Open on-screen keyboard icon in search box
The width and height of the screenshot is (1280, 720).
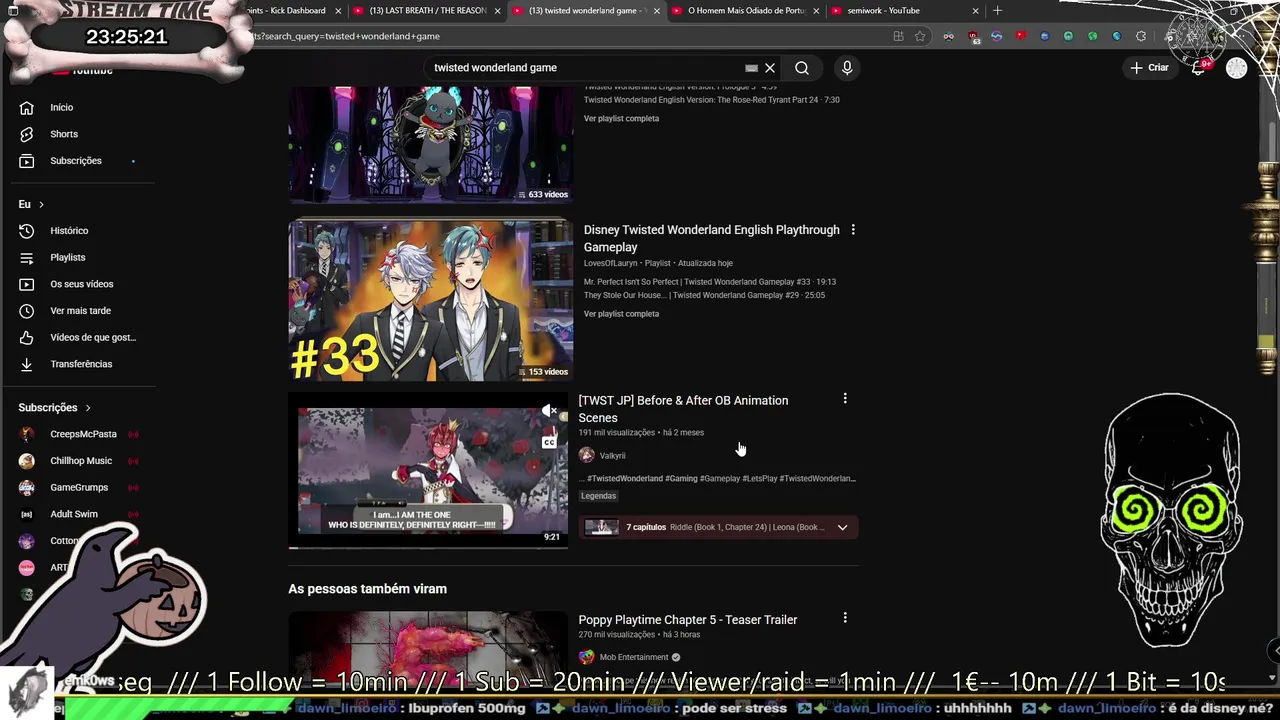(x=751, y=68)
